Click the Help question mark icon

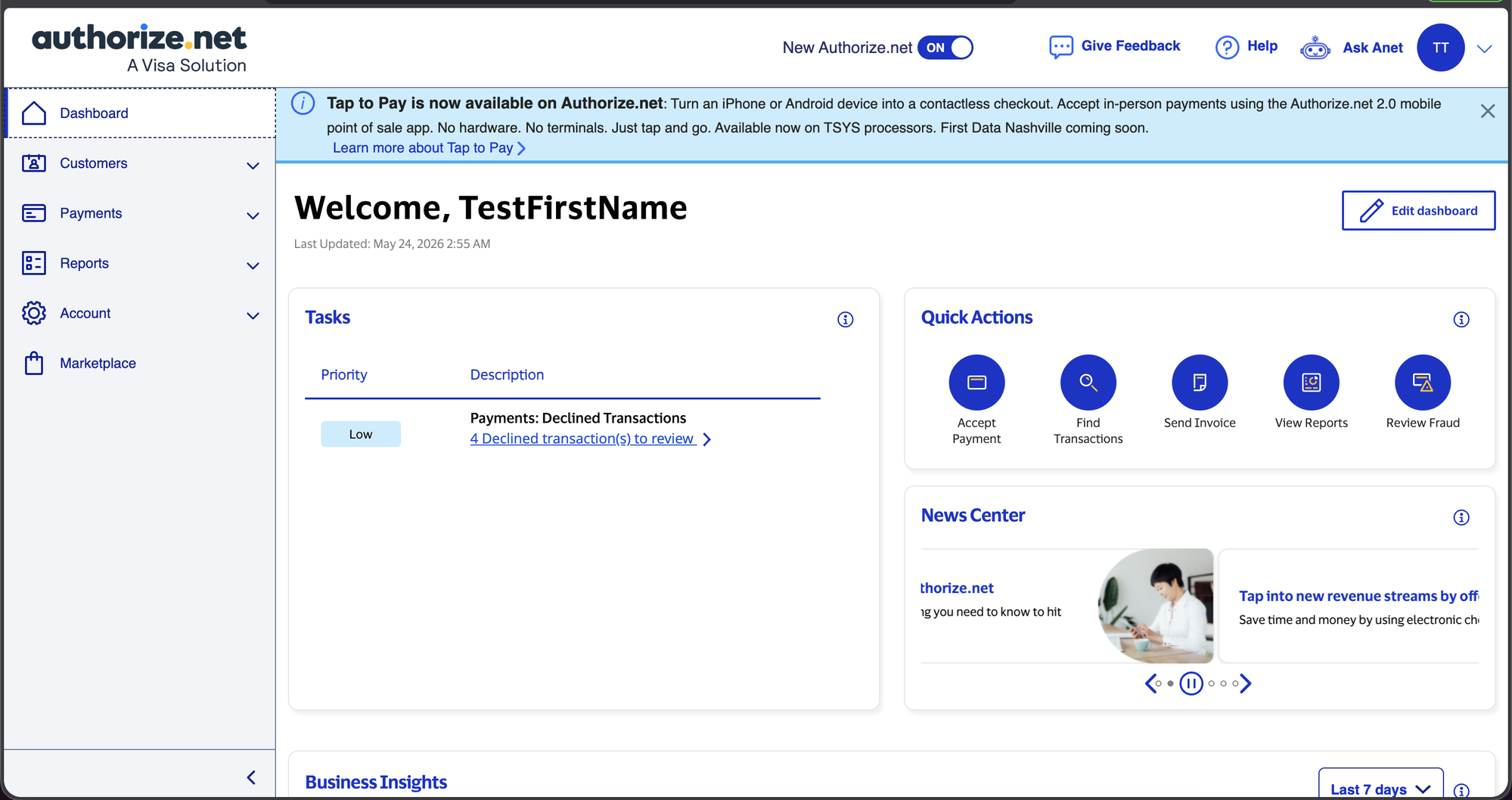click(x=1227, y=47)
